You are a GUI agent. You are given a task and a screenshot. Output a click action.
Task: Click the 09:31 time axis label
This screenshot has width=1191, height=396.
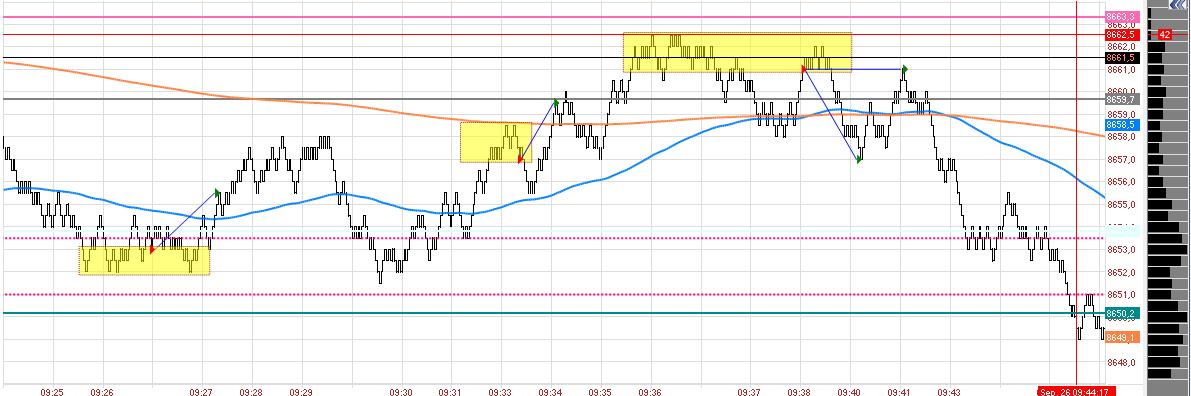click(x=450, y=392)
